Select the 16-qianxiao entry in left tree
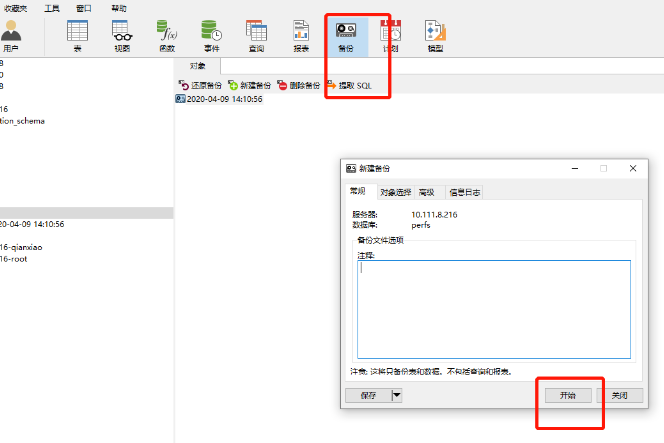 pos(21,247)
